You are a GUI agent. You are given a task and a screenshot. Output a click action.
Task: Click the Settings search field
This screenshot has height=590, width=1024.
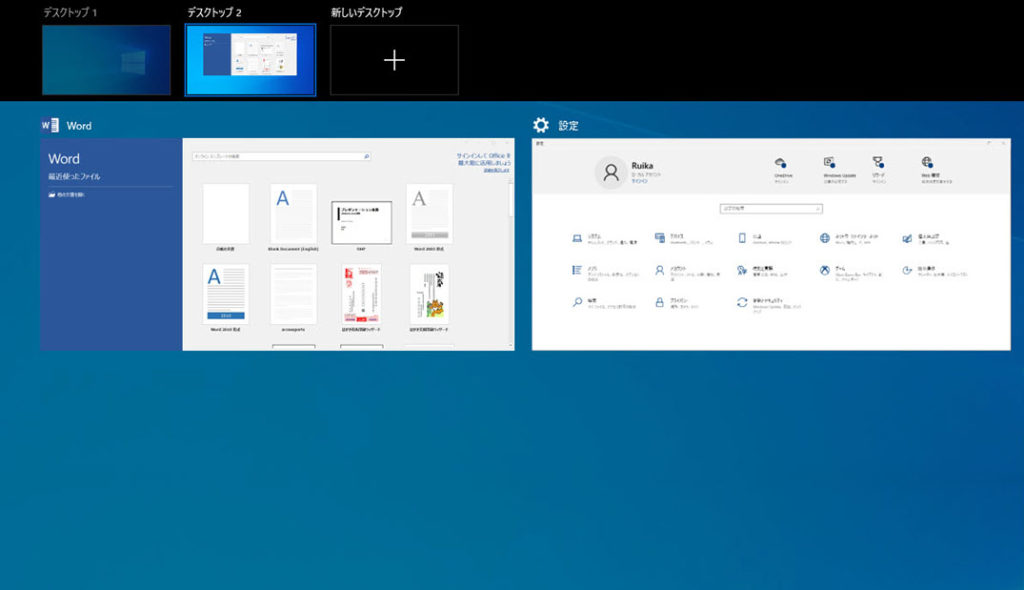pos(770,208)
